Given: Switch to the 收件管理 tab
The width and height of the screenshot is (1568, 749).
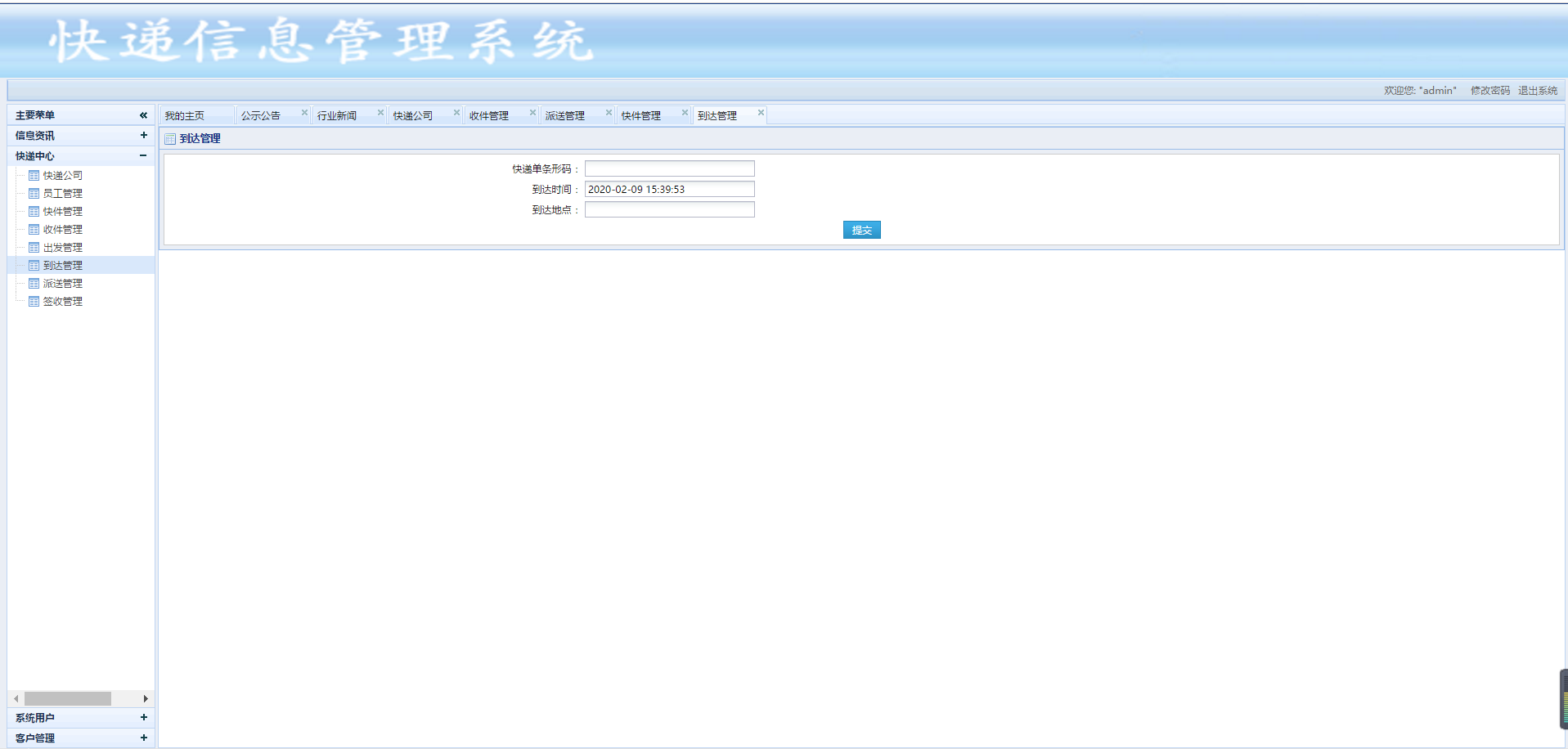Looking at the screenshot, I should [489, 116].
